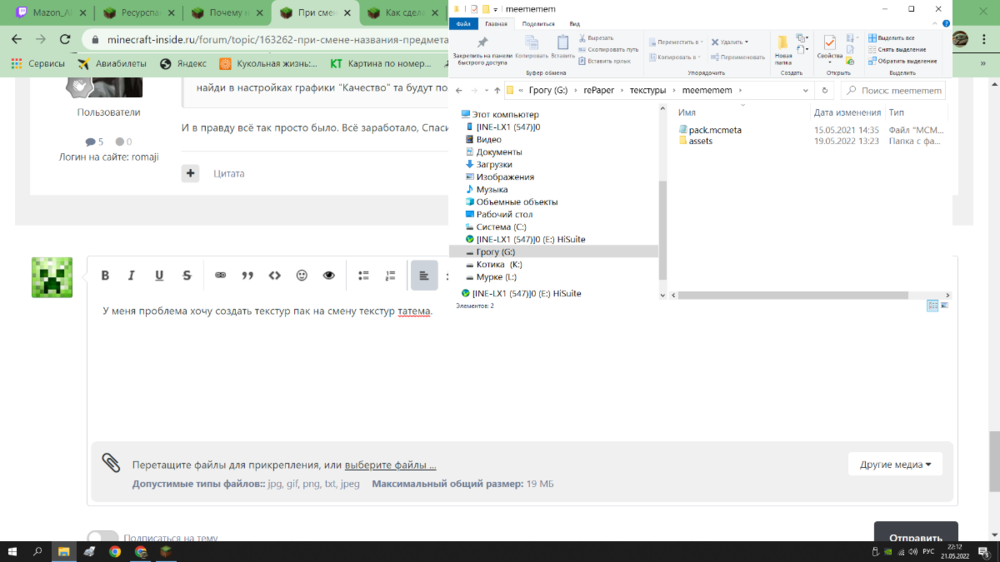The width and height of the screenshot is (1000, 562).
Task: Toggle the preview eye icon in editor
Action: [x=329, y=276]
